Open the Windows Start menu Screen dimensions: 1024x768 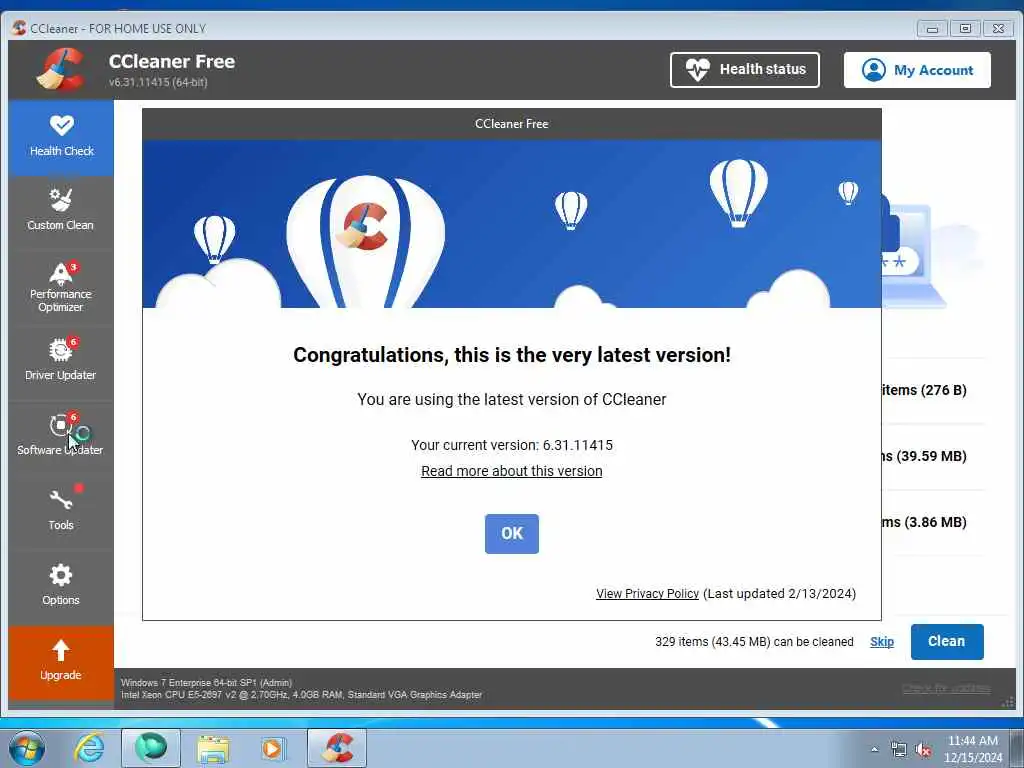pyautogui.click(x=27, y=748)
